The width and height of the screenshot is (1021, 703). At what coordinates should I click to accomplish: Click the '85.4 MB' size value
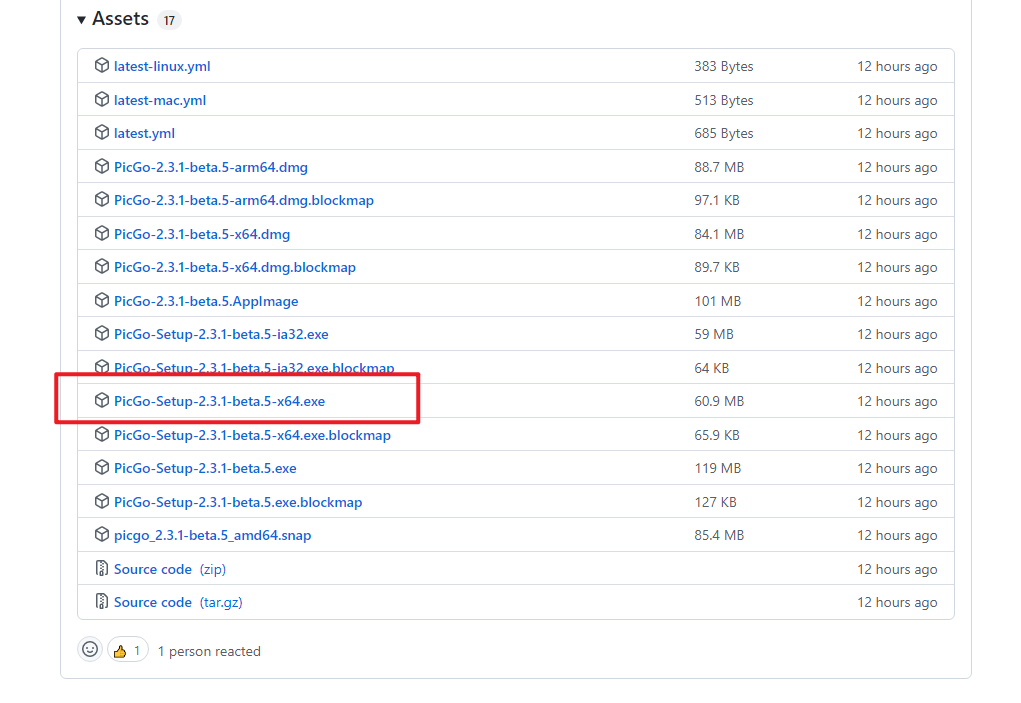coord(719,536)
